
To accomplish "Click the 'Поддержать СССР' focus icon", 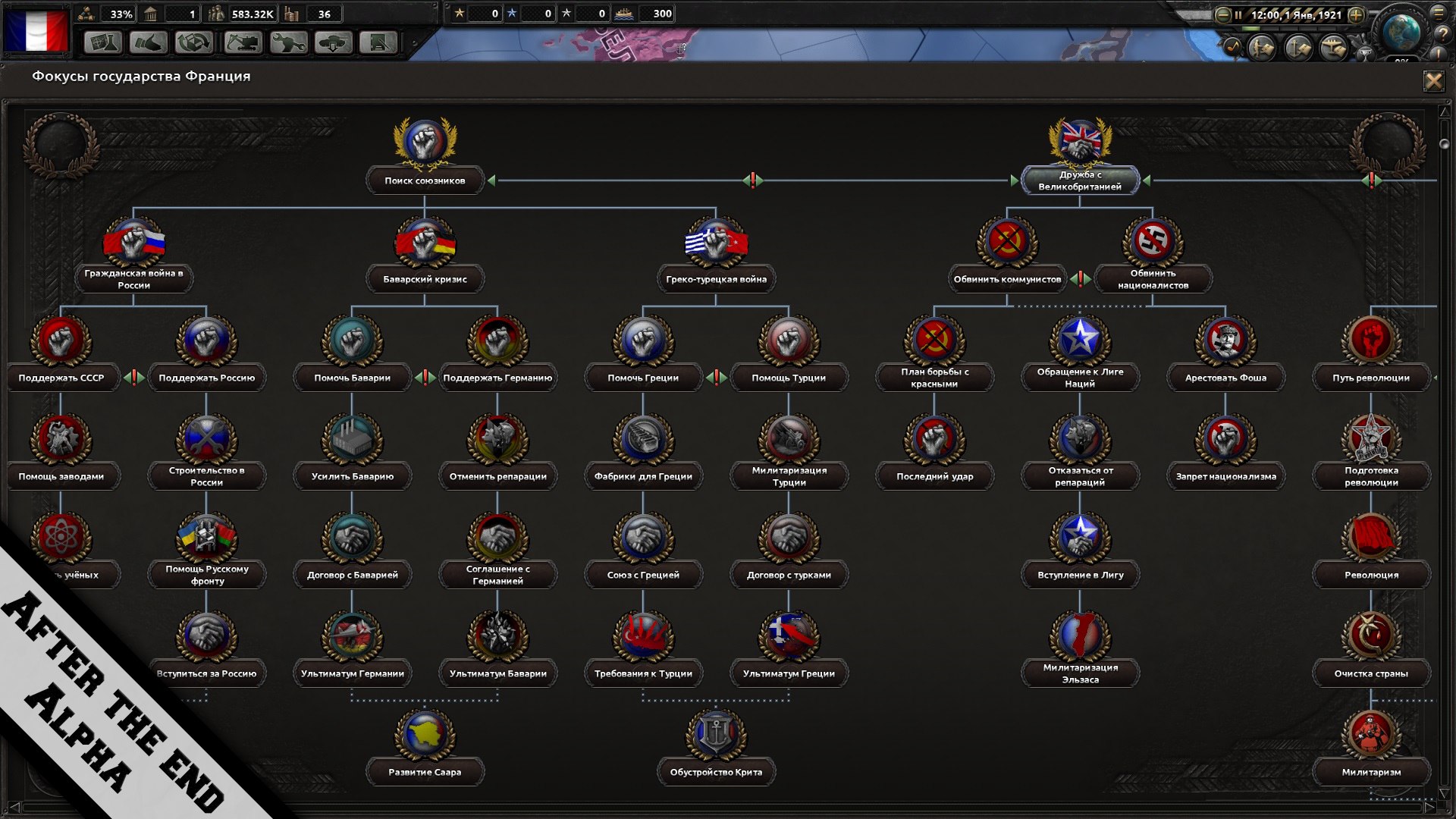I will coord(61,341).
